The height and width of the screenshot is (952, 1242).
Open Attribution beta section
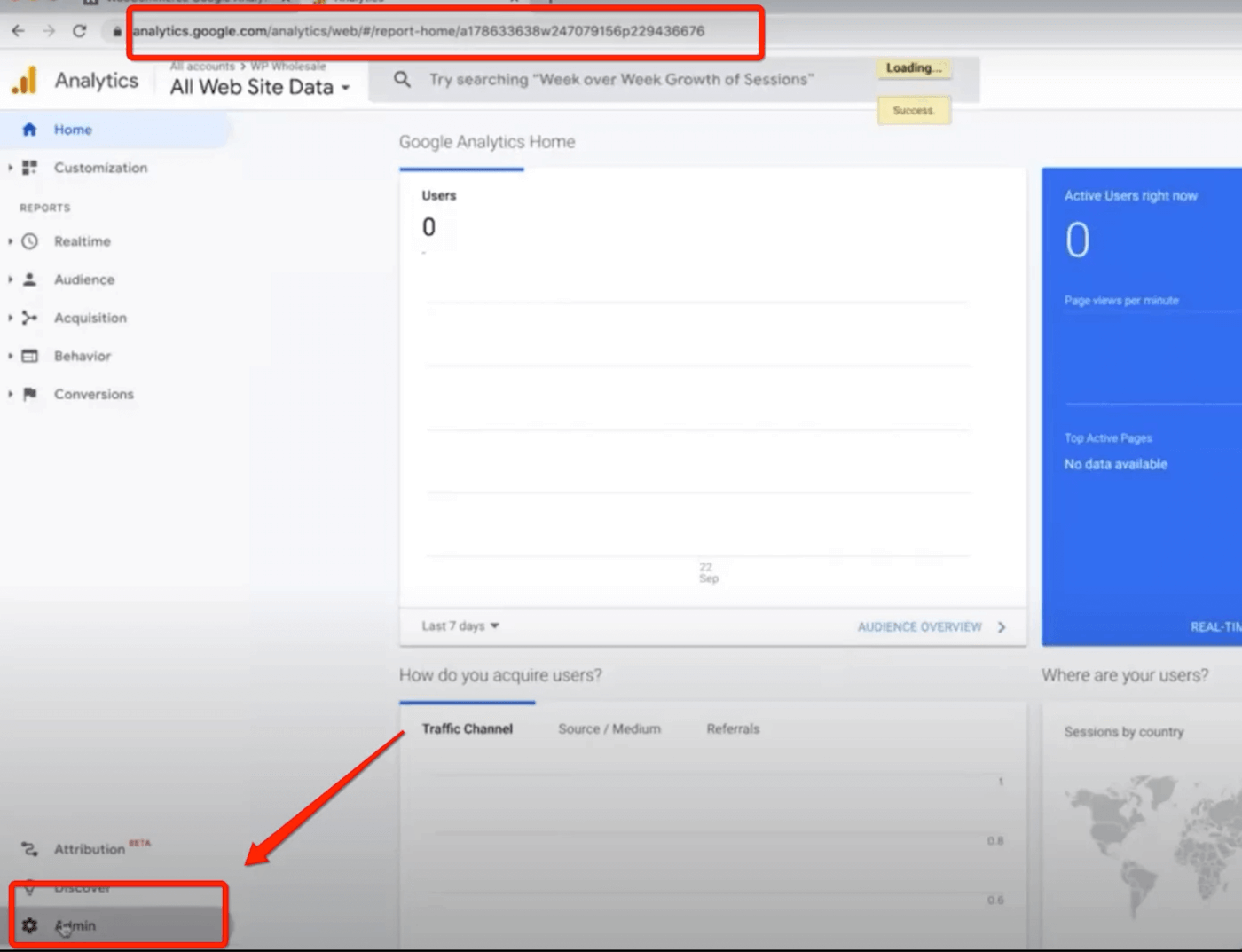(90, 849)
